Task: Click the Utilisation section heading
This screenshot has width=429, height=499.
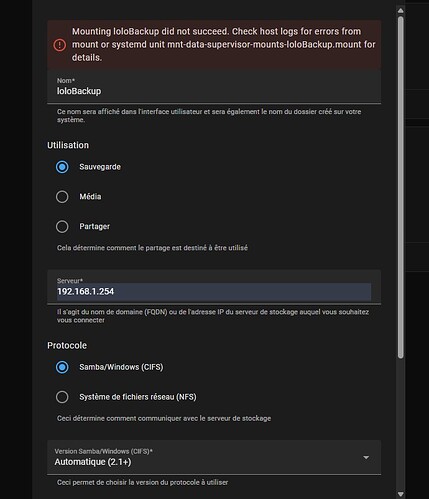Action: (x=68, y=145)
